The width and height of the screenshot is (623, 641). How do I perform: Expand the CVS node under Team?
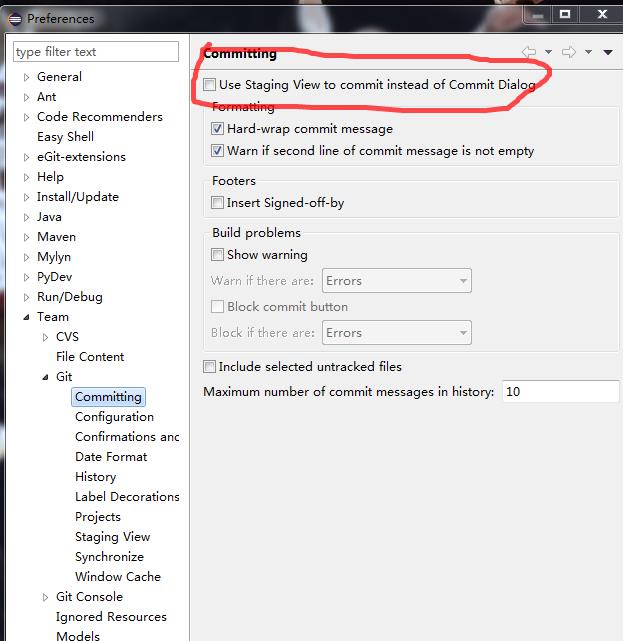click(45, 337)
